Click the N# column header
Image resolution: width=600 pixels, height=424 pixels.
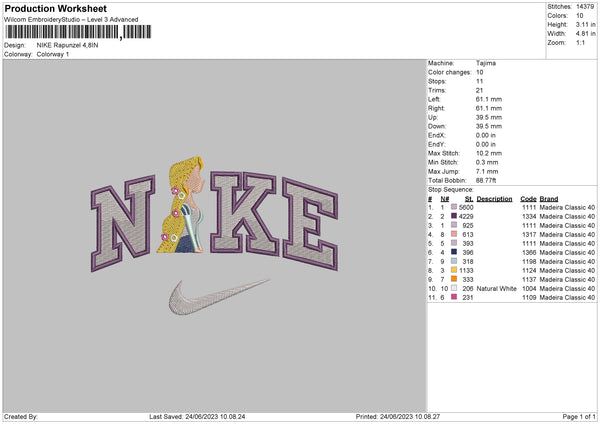coord(445,199)
